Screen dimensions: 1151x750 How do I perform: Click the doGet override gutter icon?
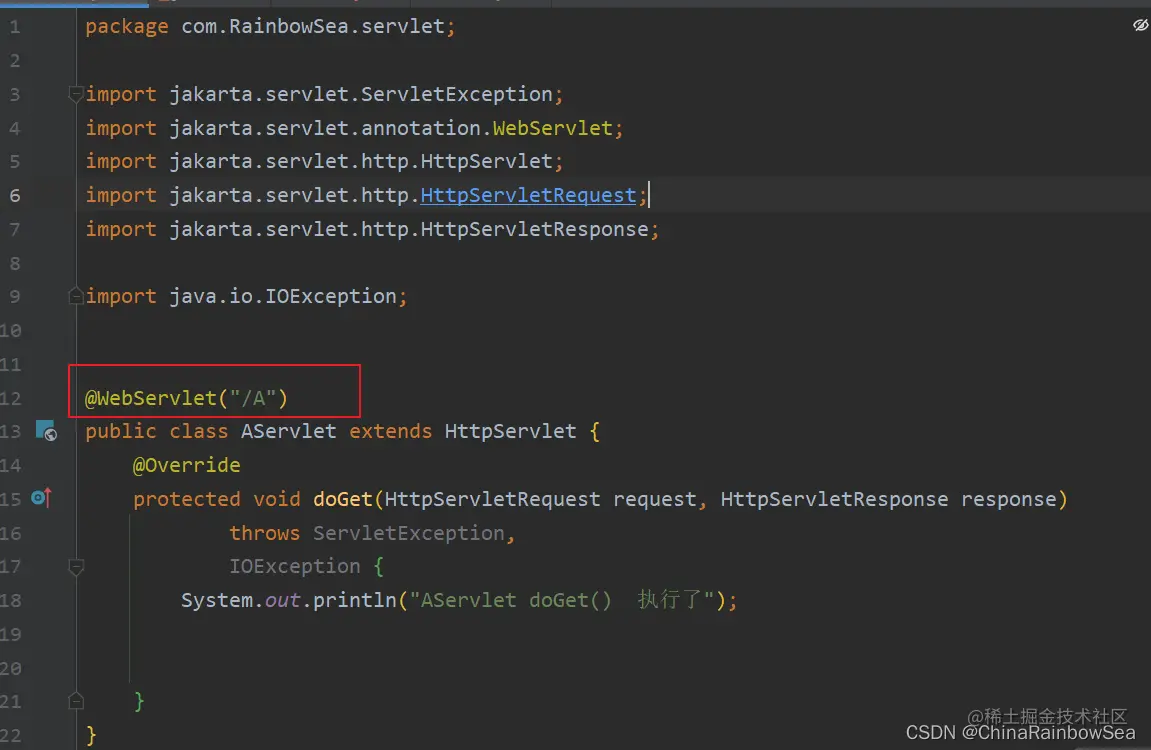tap(41, 498)
